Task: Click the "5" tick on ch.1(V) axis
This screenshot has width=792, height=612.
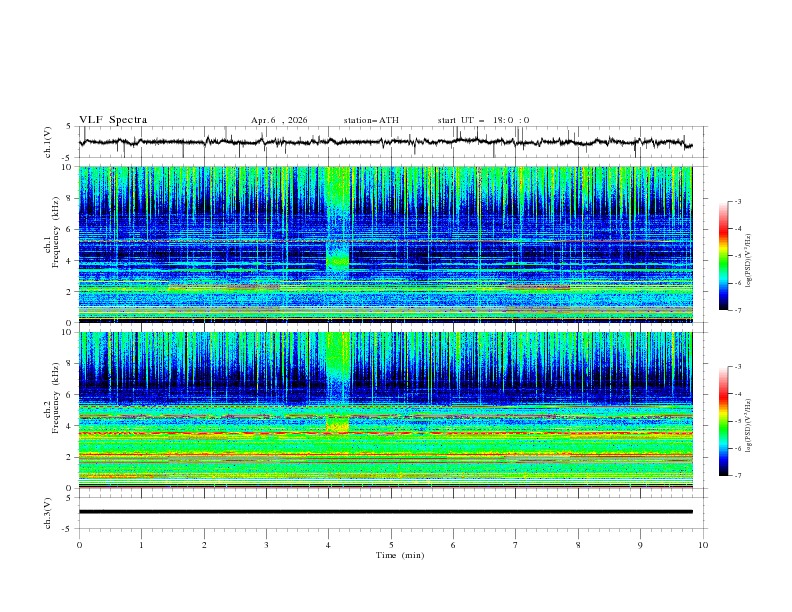Action: coord(69,126)
